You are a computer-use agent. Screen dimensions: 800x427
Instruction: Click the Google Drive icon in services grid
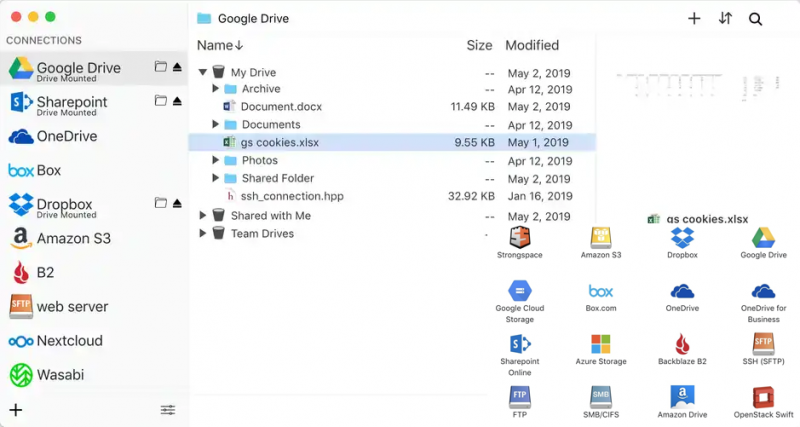(763, 237)
